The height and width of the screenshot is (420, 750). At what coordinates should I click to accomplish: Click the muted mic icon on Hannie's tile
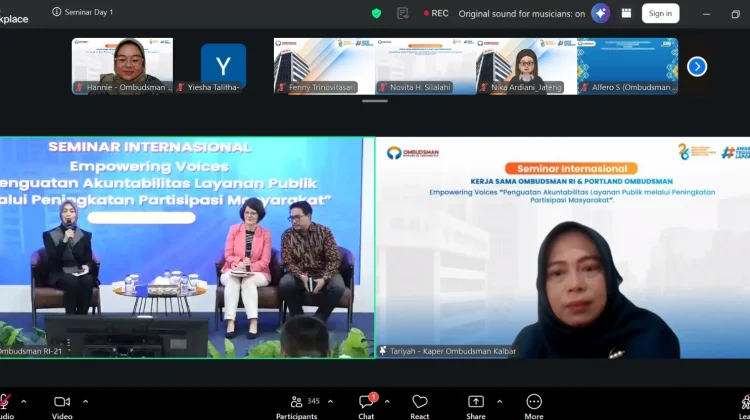[79, 87]
